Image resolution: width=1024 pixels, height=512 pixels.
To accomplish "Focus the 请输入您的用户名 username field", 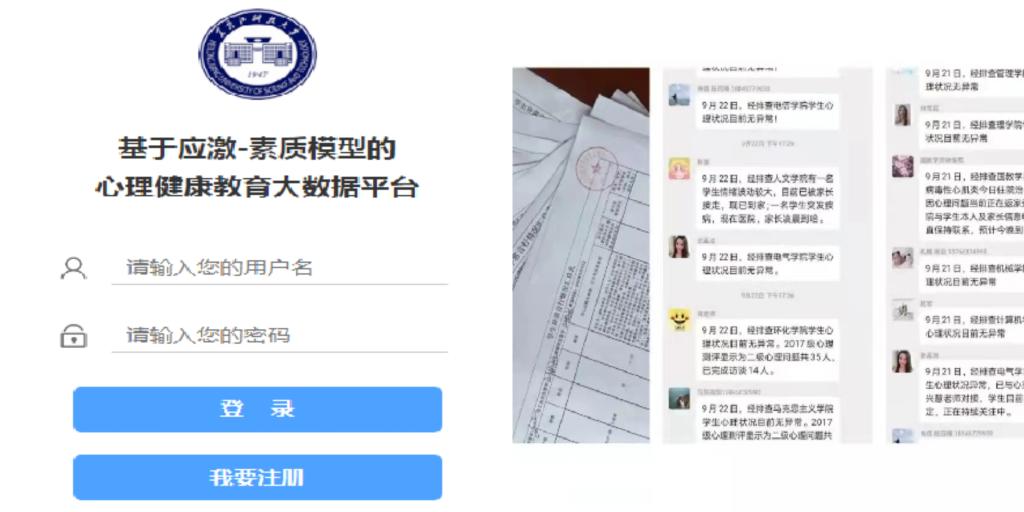I will coord(280,268).
